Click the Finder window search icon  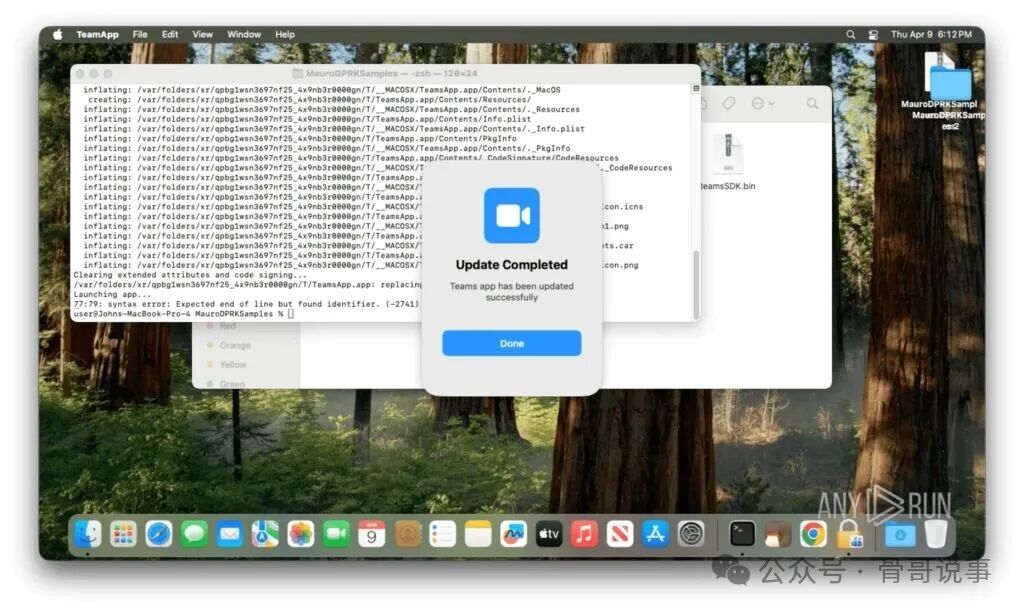pyautogui.click(x=812, y=103)
